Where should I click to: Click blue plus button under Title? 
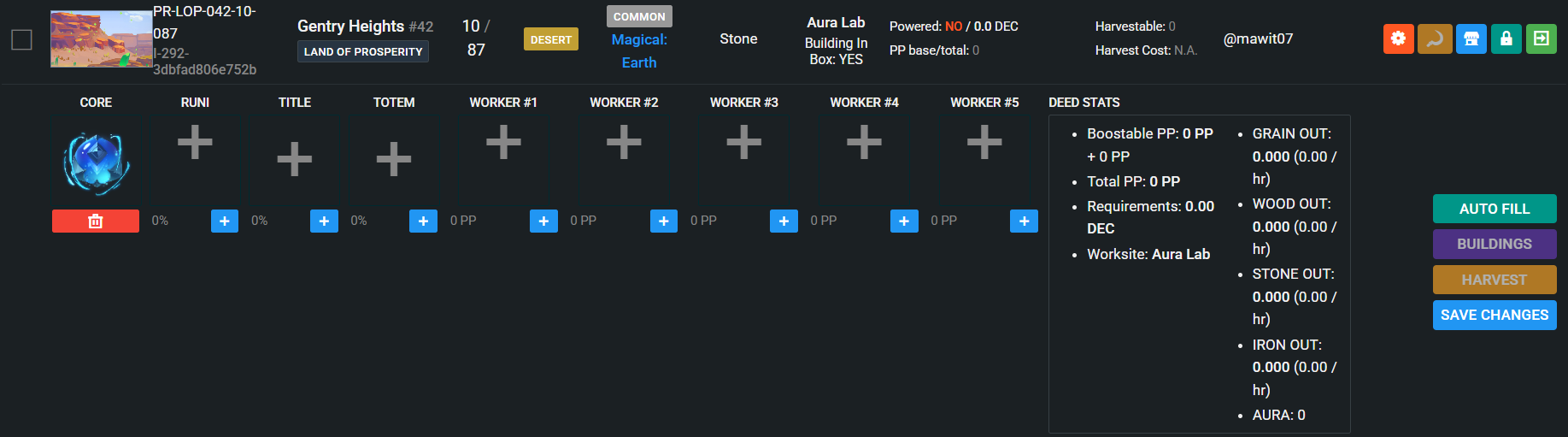click(x=324, y=221)
